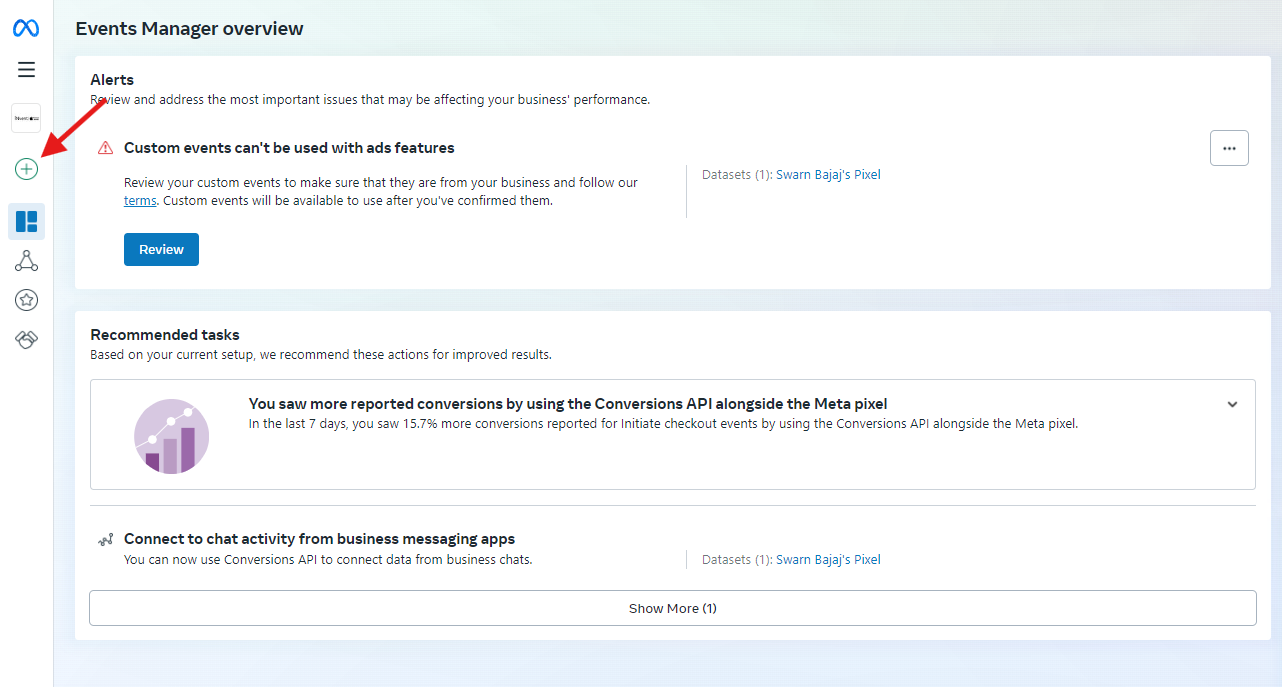The image size is (1282, 687).
Task: Click the warning triangle beside custom events alert
Action: click(x=104, y=147)
